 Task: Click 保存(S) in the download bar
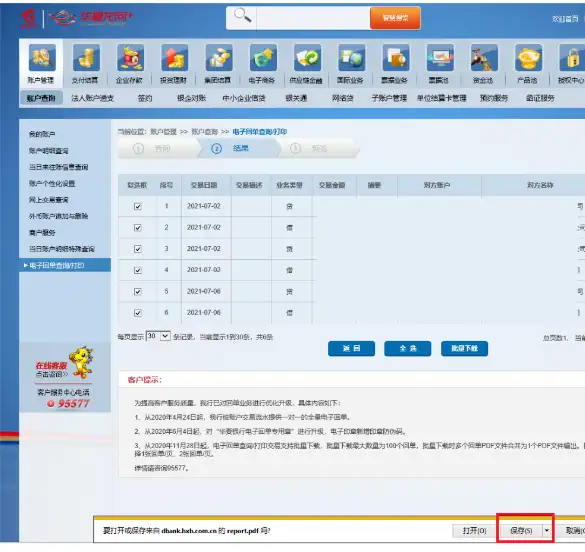pyautogui.click(x=521, y=530)
